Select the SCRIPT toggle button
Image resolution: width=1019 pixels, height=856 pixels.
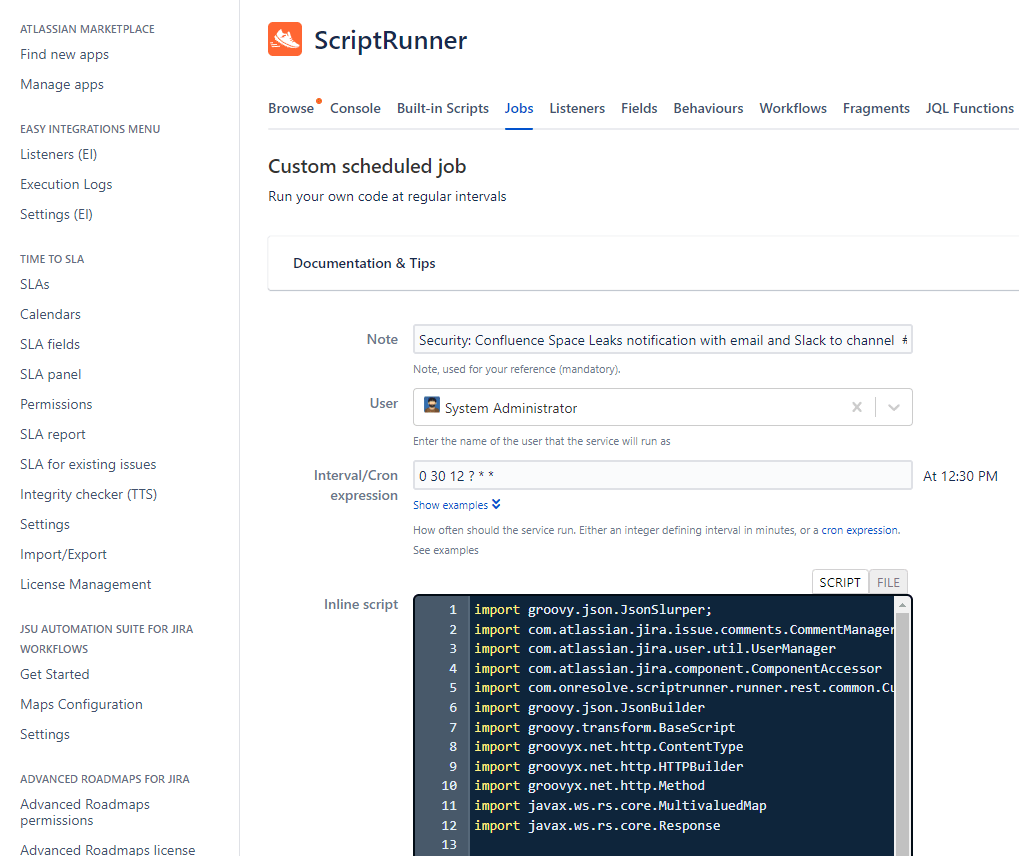click(x=840, y=582)
